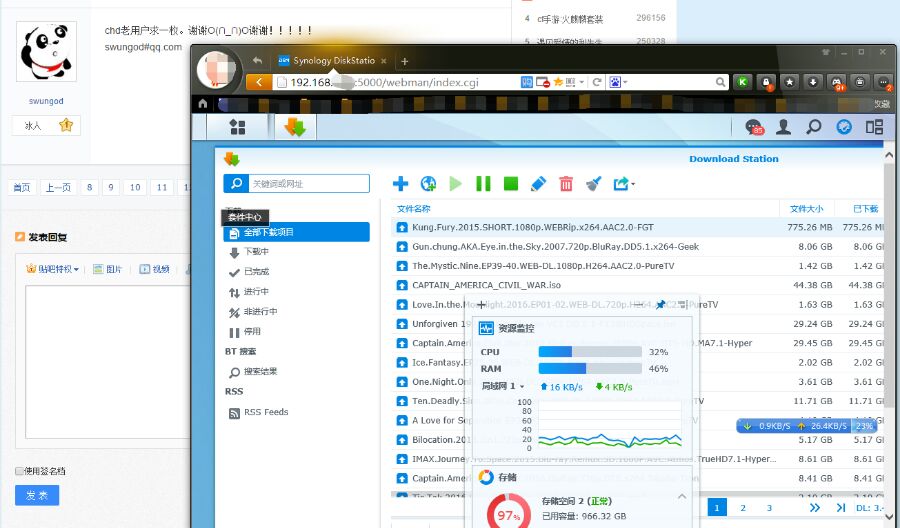Click the widget panel add plus icon

point(481,305)
